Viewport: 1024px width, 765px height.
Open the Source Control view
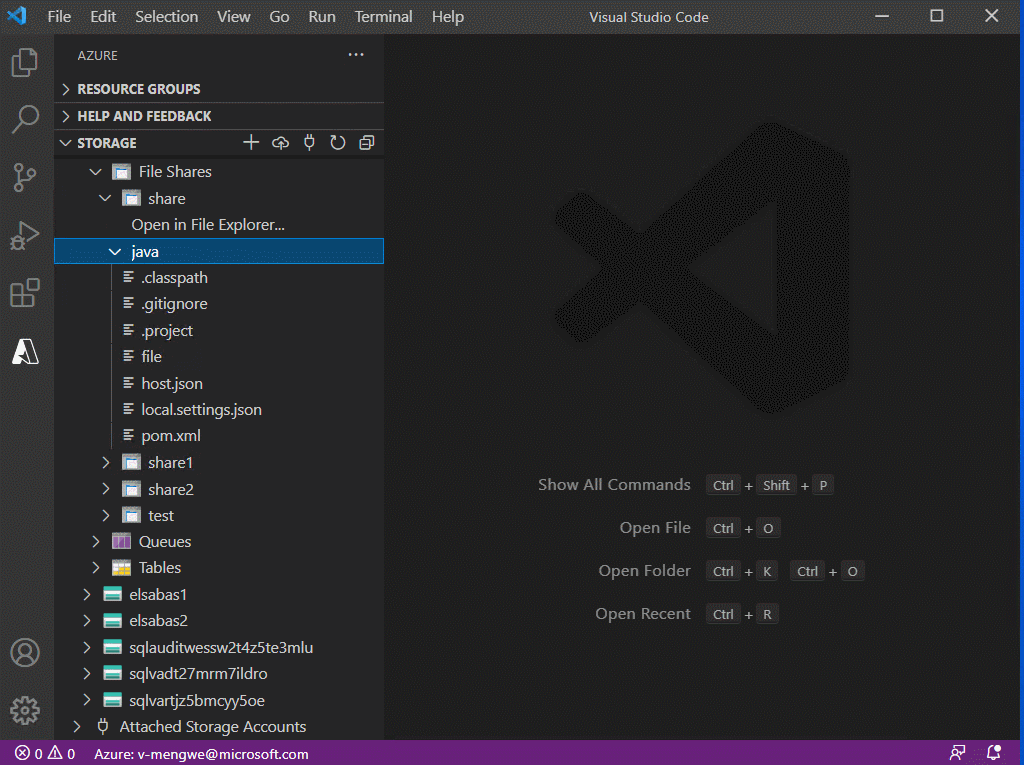pos(25,177)
